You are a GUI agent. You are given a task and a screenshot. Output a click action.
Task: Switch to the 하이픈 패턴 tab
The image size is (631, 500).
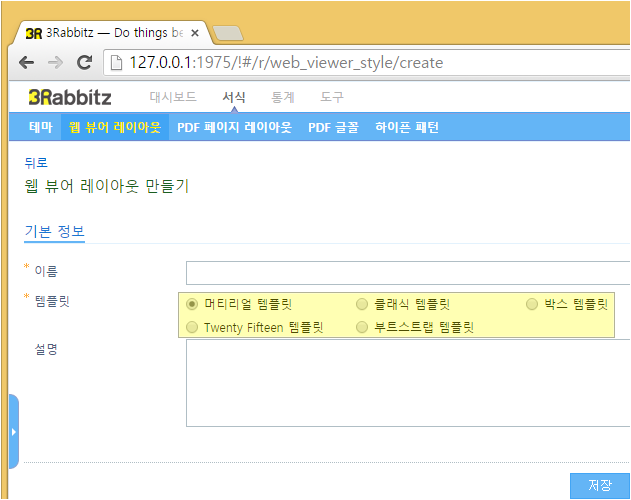tap(407, 127)
